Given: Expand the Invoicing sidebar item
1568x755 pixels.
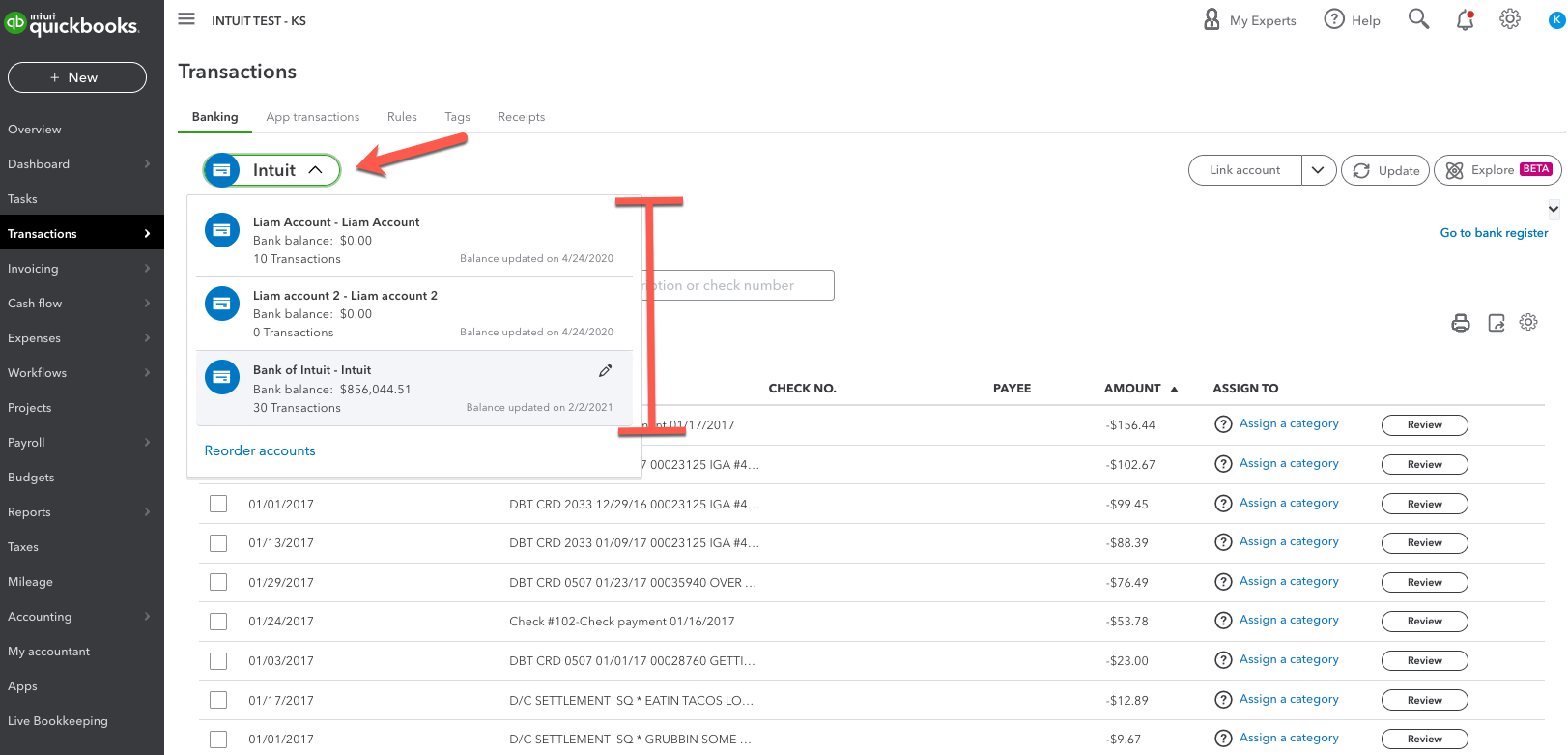Looking at the screenshot, I should pos(147,269).
